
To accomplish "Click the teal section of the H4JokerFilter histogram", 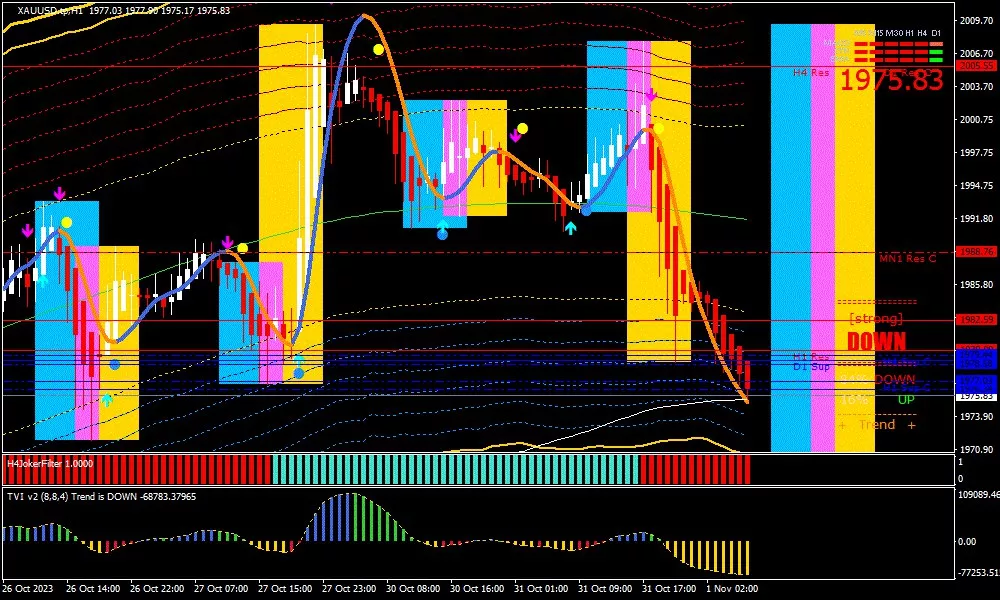I will [455, 469].
